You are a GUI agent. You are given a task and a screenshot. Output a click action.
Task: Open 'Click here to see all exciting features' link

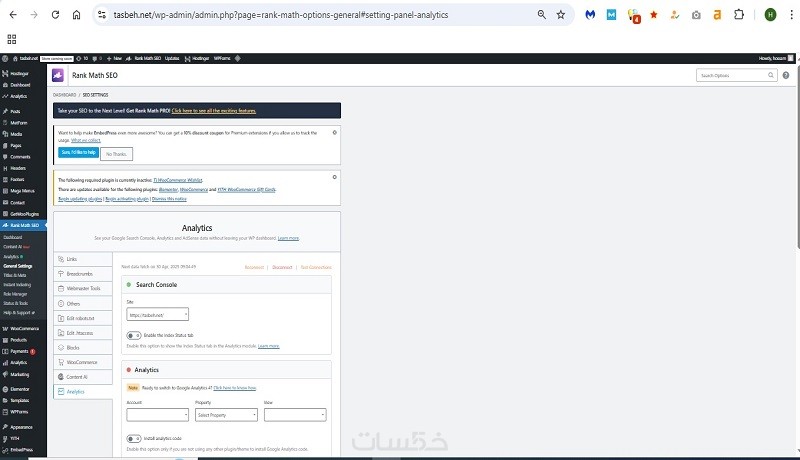214,111
